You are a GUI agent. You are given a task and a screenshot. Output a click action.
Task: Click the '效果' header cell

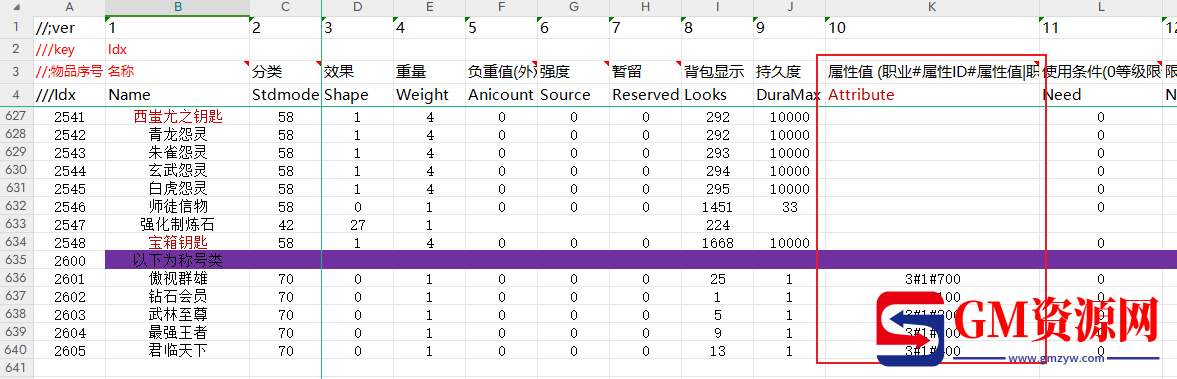(358, 72)
